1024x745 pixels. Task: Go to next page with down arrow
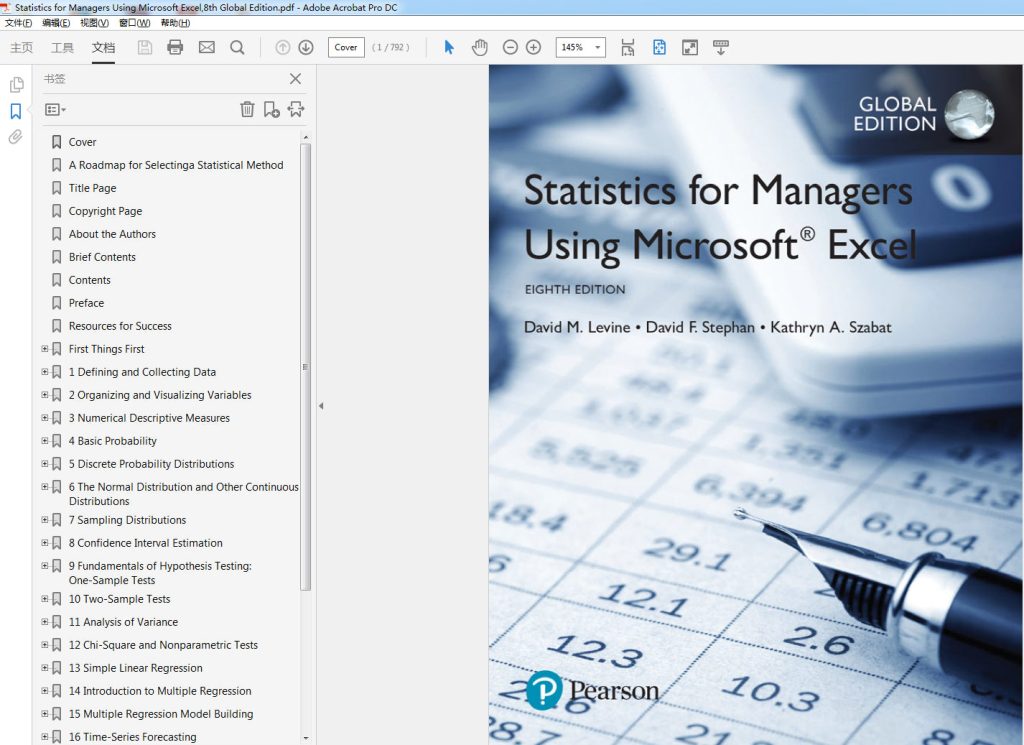coord(307,47)
